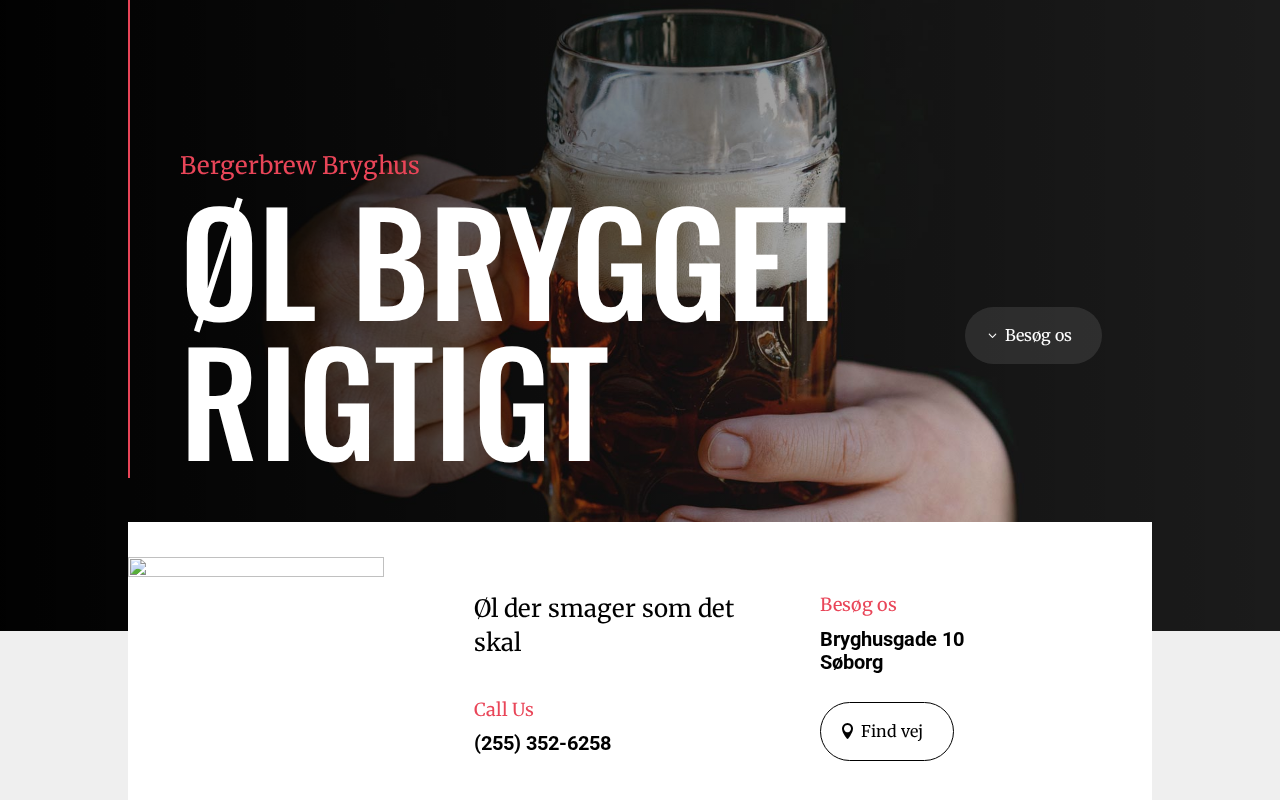Click the broken logo image placeholder
Screen dimensions: 1280x800
256,567
